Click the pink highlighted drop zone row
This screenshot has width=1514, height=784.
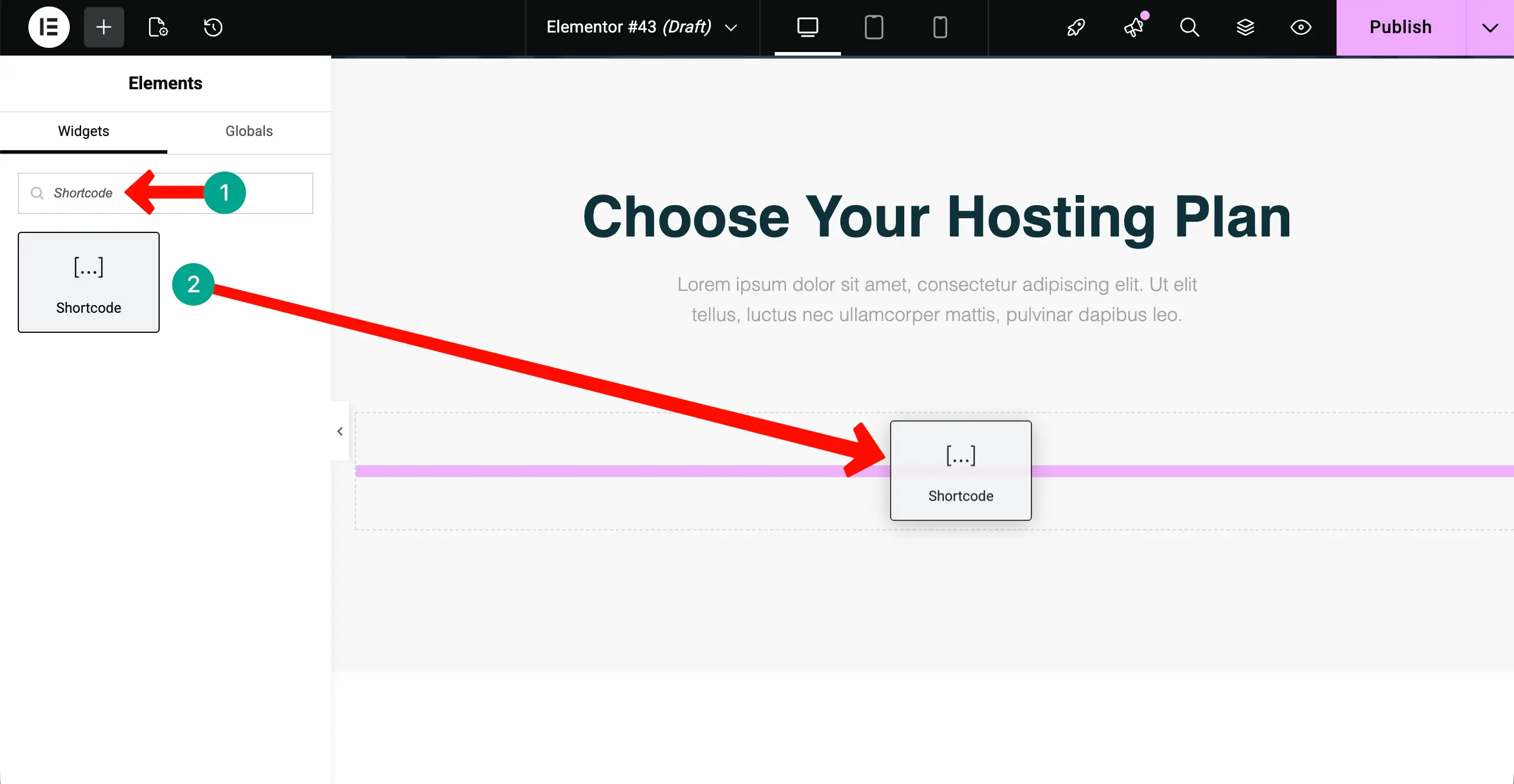[591, 471]
